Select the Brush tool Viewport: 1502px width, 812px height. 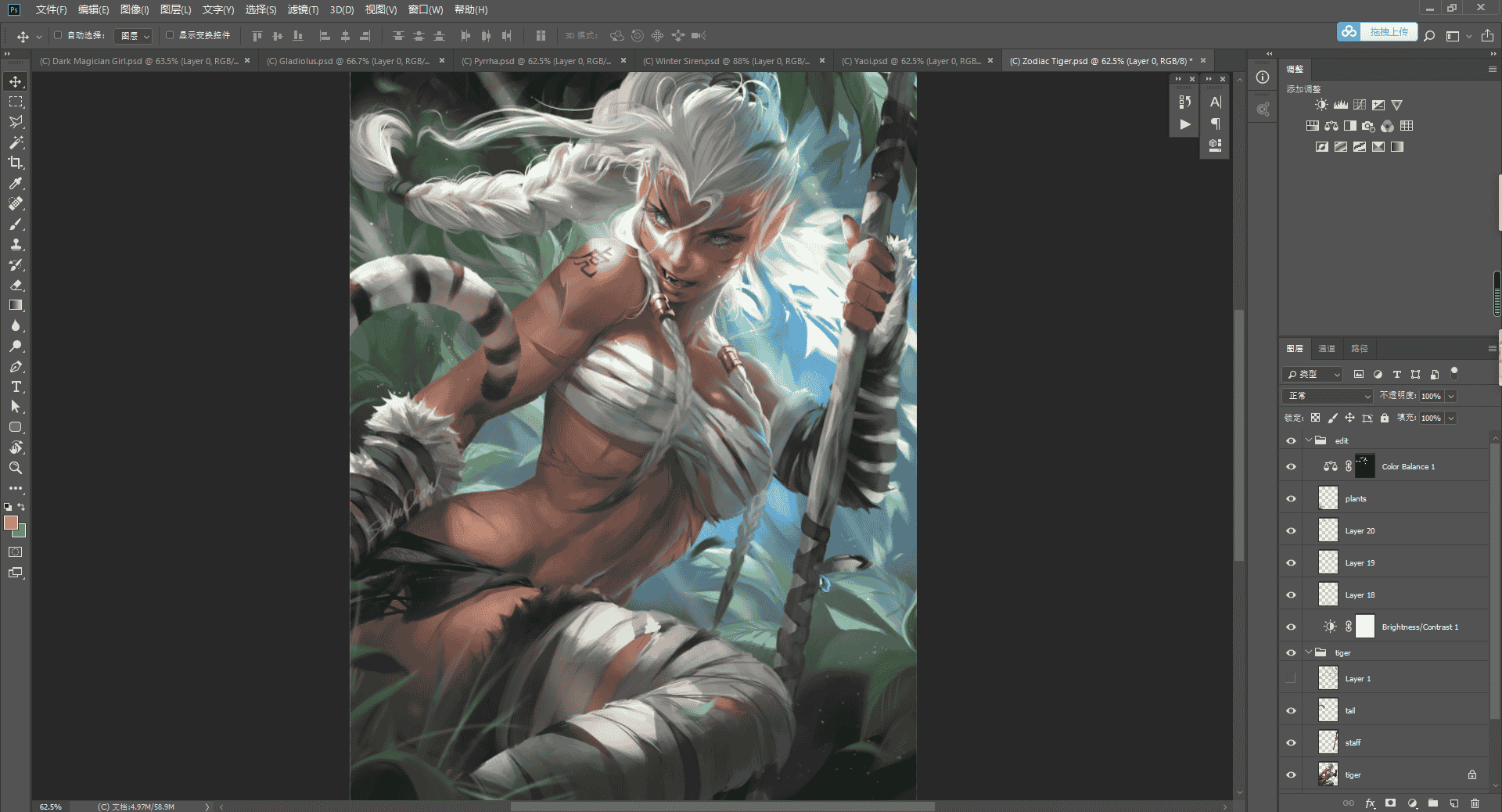(x=16, y=224)
